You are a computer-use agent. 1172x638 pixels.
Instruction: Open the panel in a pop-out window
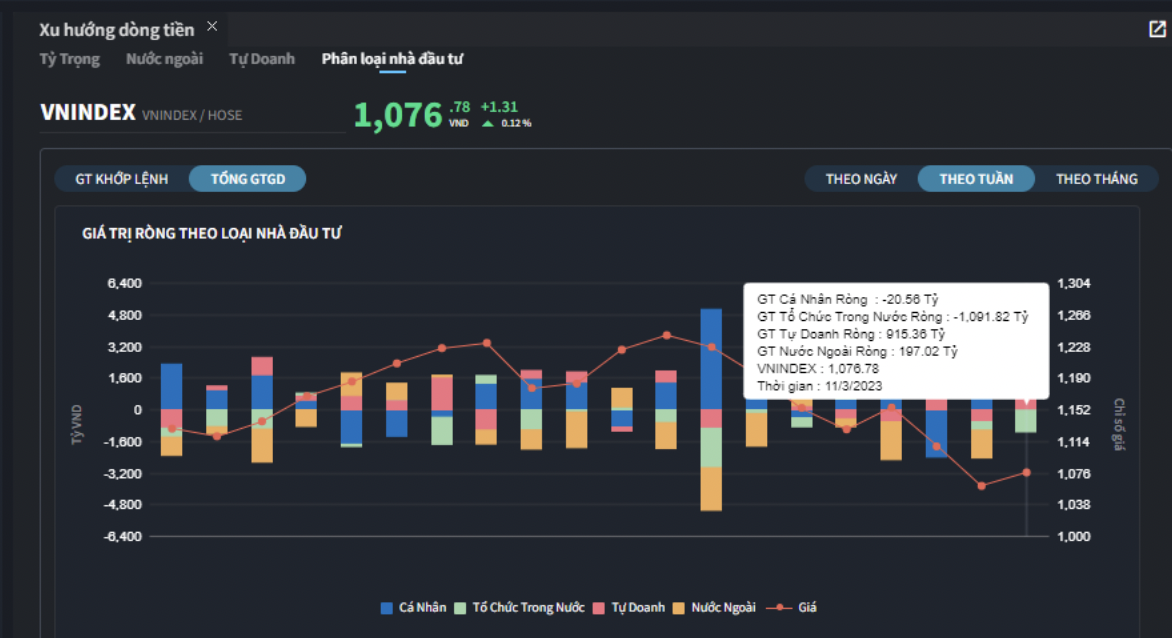click(1157, 29)
